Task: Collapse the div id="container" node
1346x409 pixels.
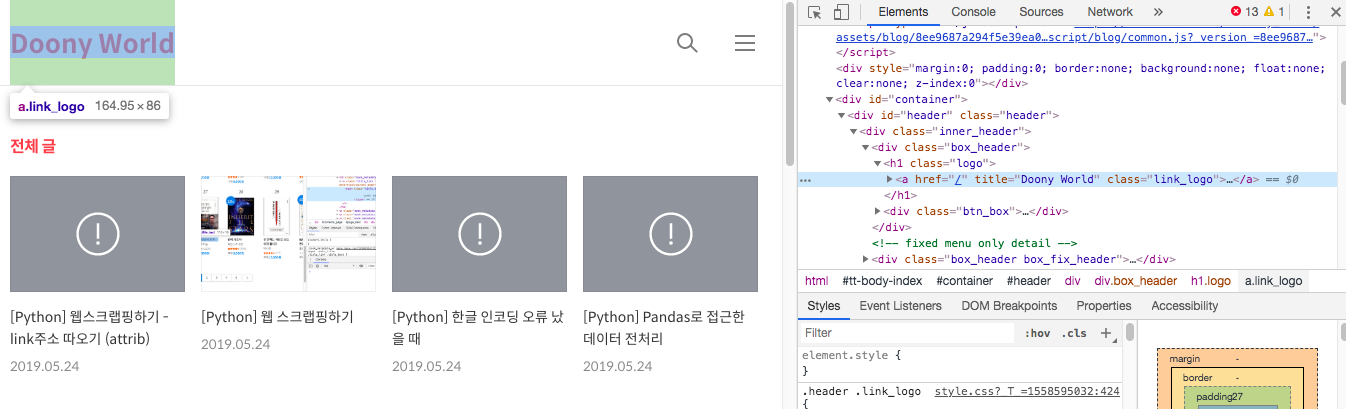Action: click(x=829, y=100)
